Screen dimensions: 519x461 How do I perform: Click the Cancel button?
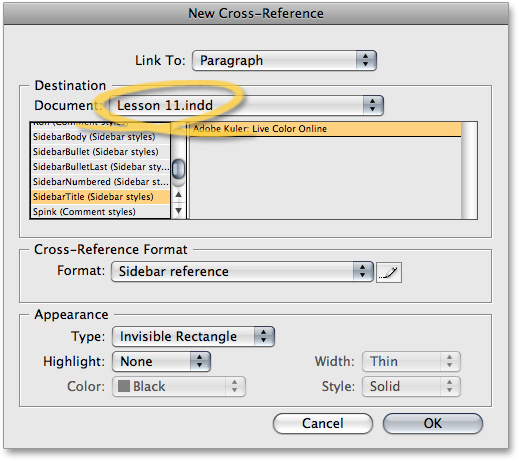[x=323, y=423]
